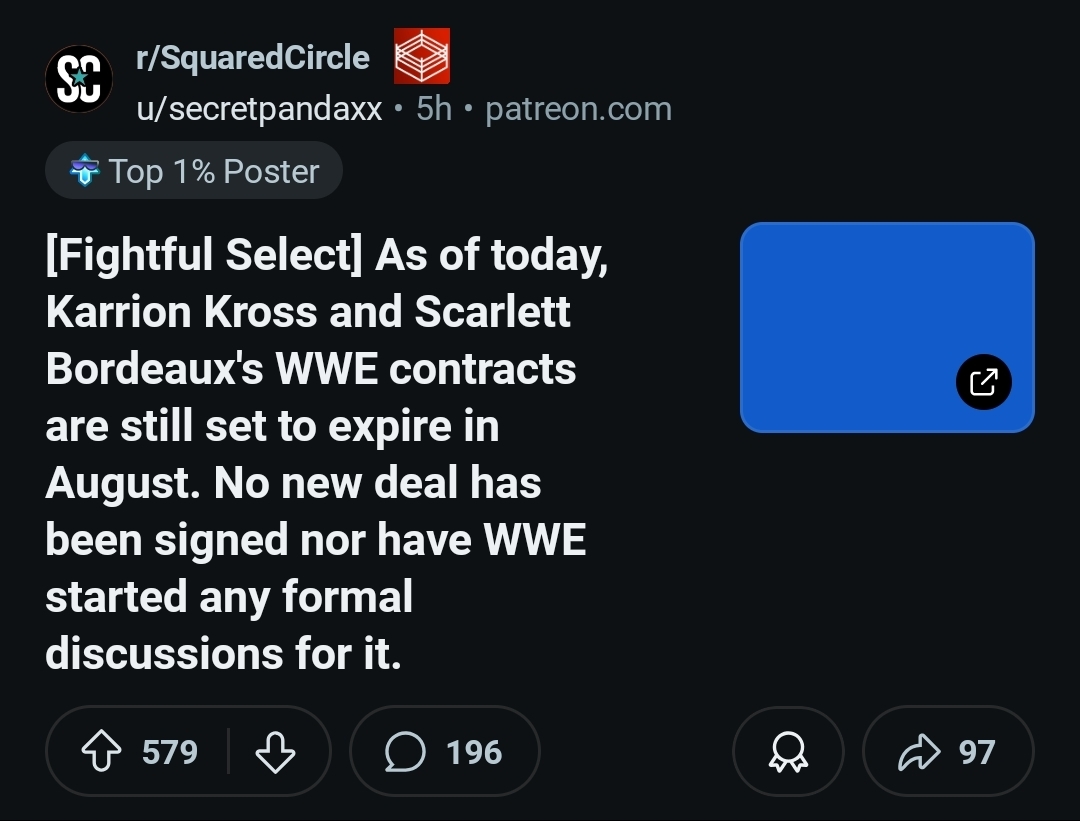Open the comments via speech bubble icon
1080x821 pixels.
pyautogui.click(x=405, y=752)
